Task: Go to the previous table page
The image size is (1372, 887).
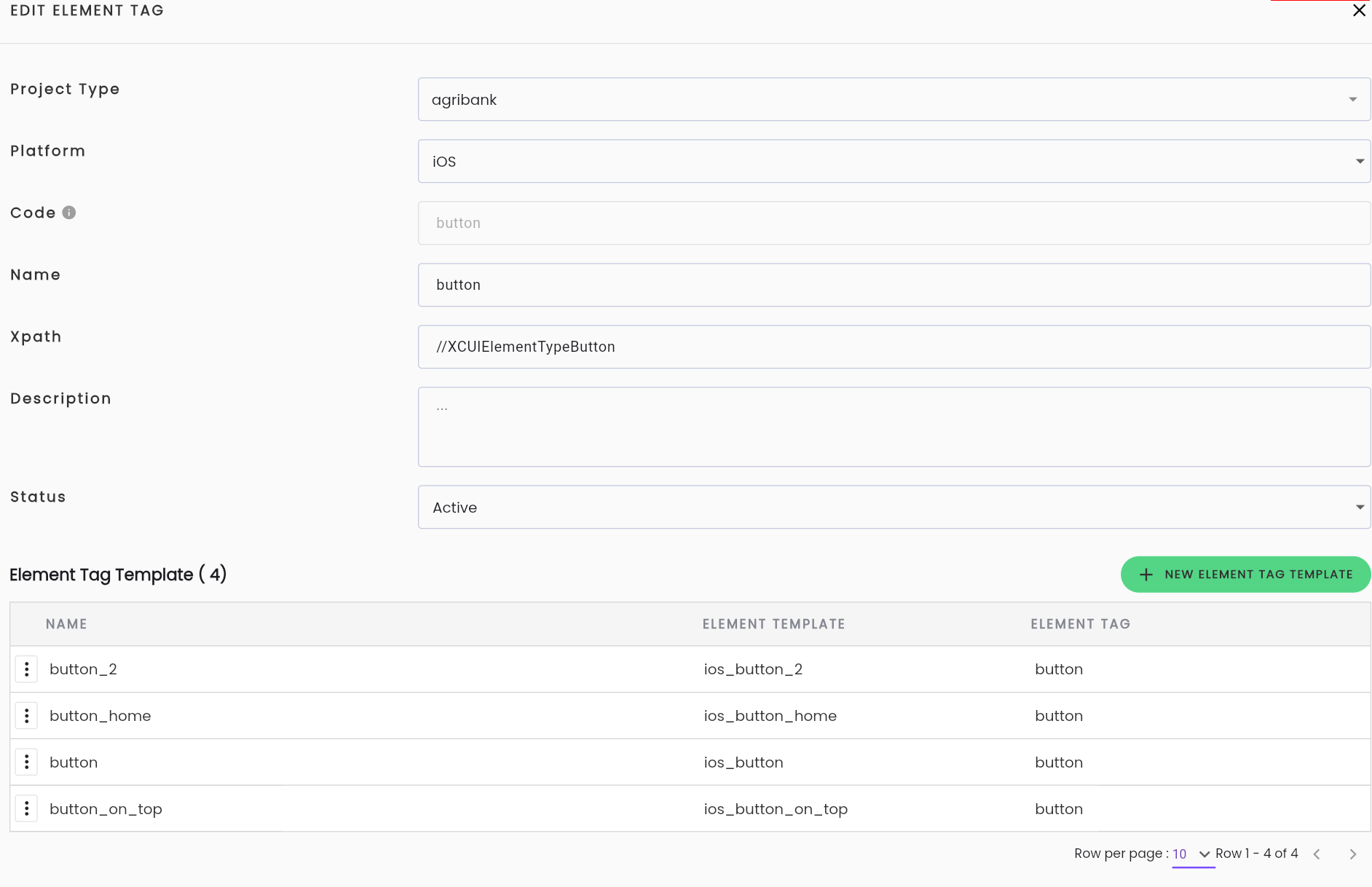Action: [x=1317, y=854]
